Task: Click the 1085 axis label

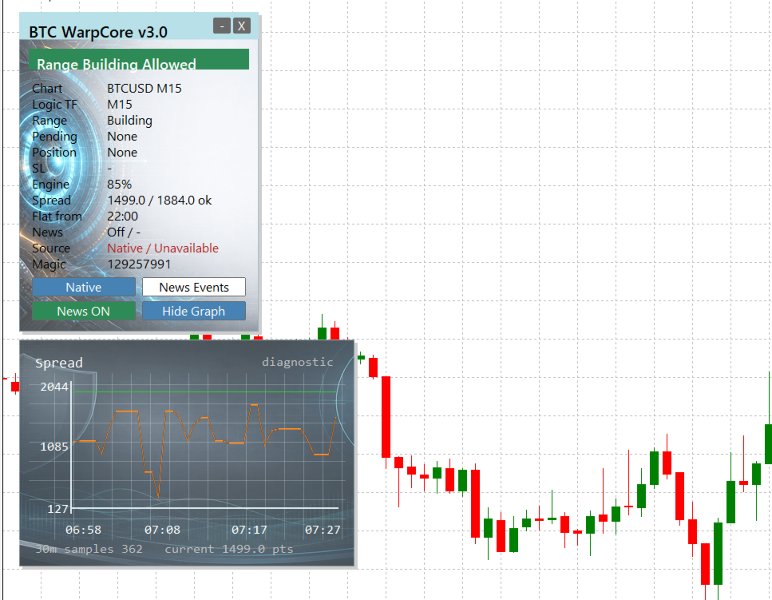Action: (x=54, y=447)
